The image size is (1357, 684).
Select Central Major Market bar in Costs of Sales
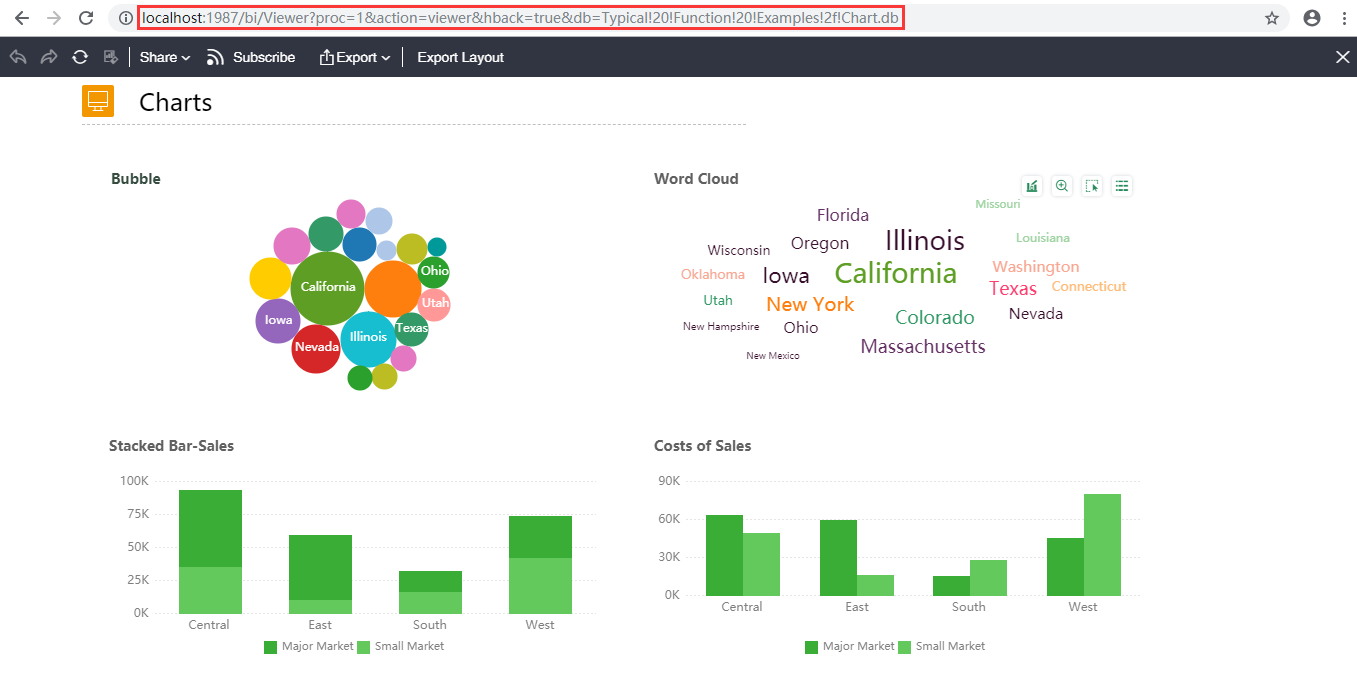pos(724,555)
